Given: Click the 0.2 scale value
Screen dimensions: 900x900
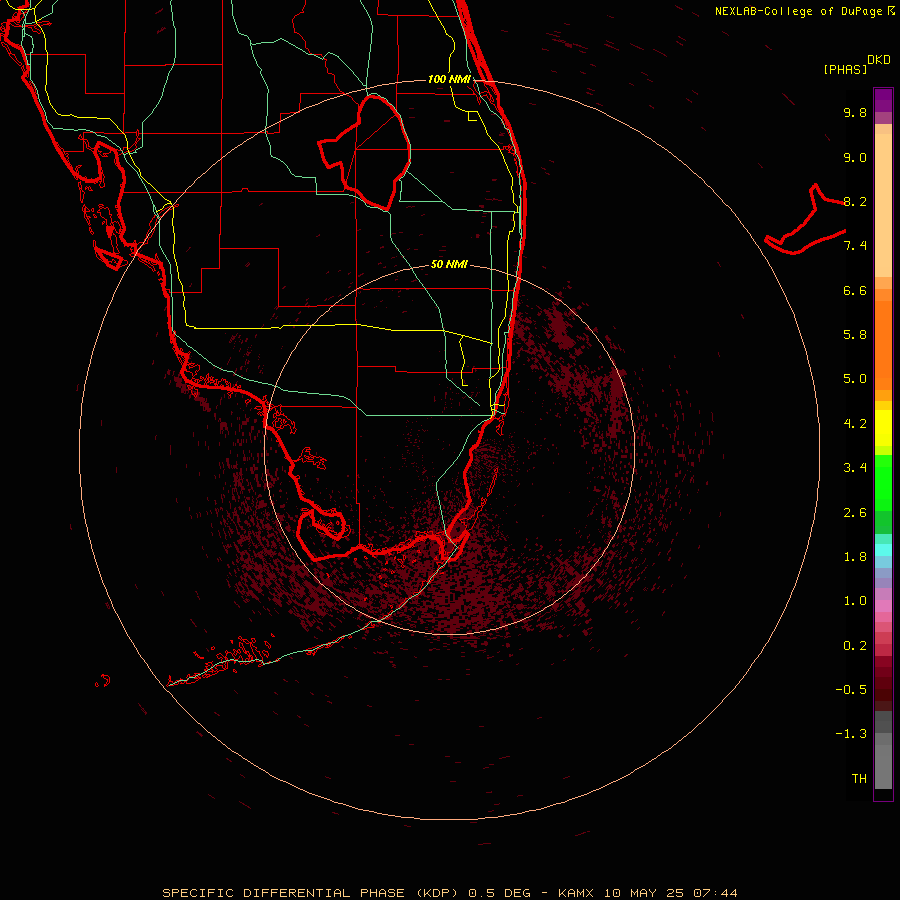Looking at the screenshot, I should coord(855,646).
